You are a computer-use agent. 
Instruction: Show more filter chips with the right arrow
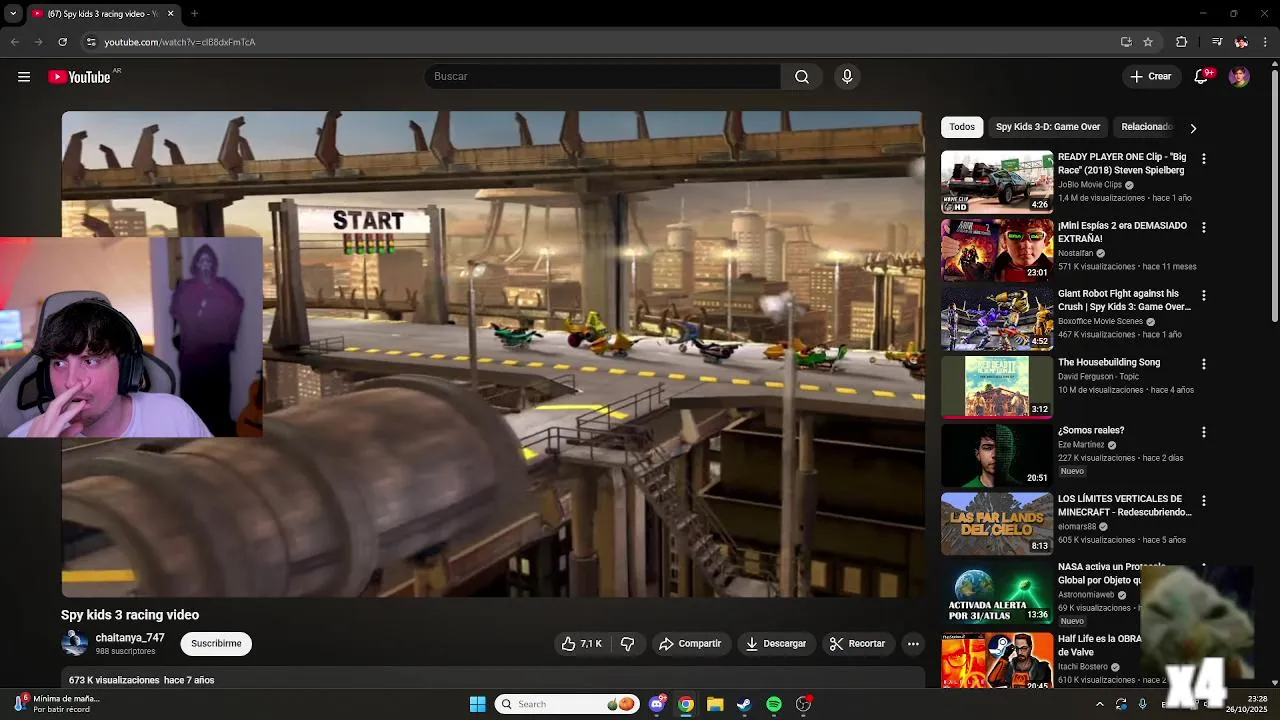coord(1192,128)
